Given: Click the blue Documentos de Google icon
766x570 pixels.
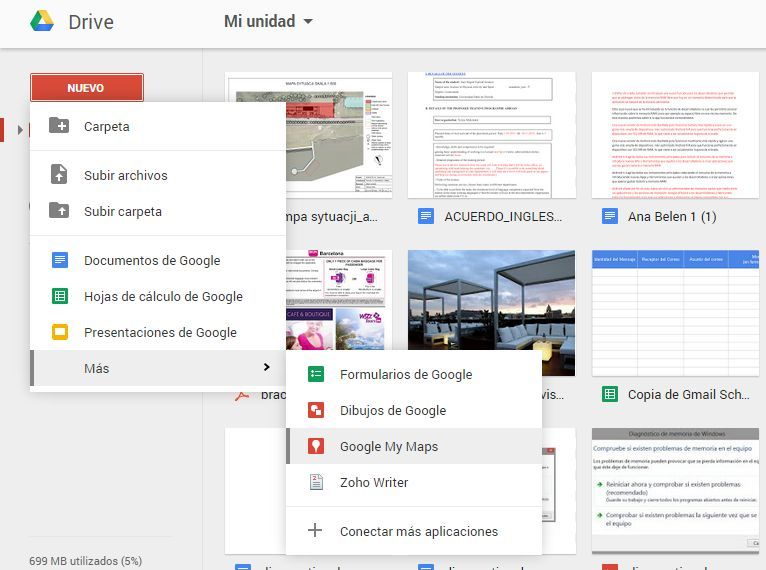Looking at the screenshot, I should point(60,260).
